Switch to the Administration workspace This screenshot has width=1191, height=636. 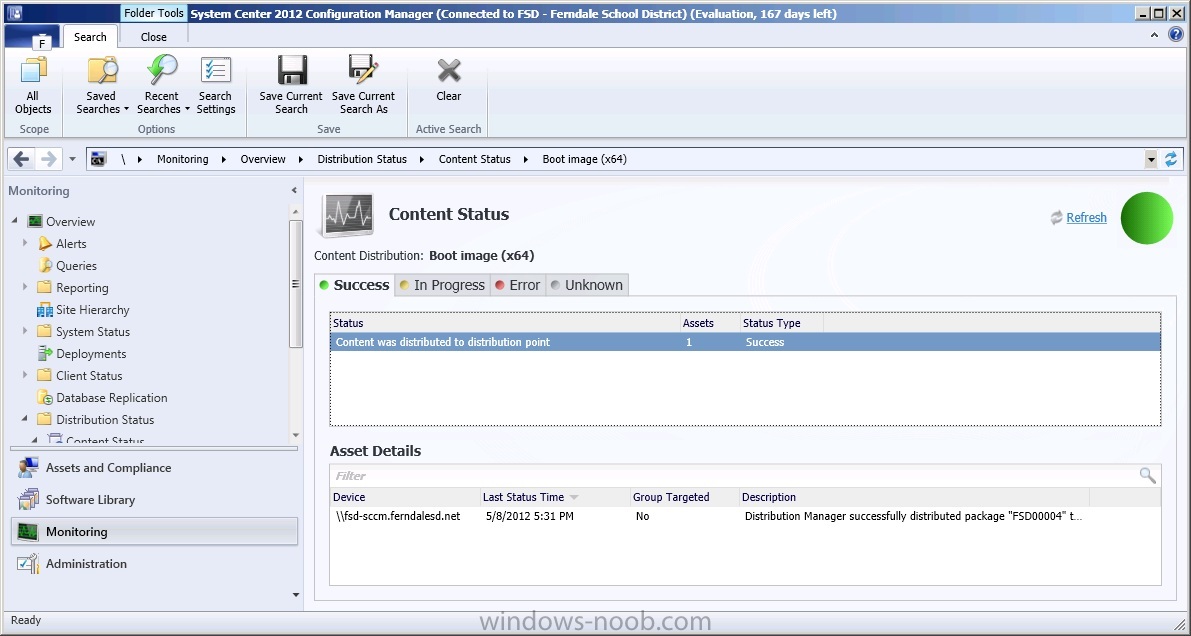[x=154, y=564]
